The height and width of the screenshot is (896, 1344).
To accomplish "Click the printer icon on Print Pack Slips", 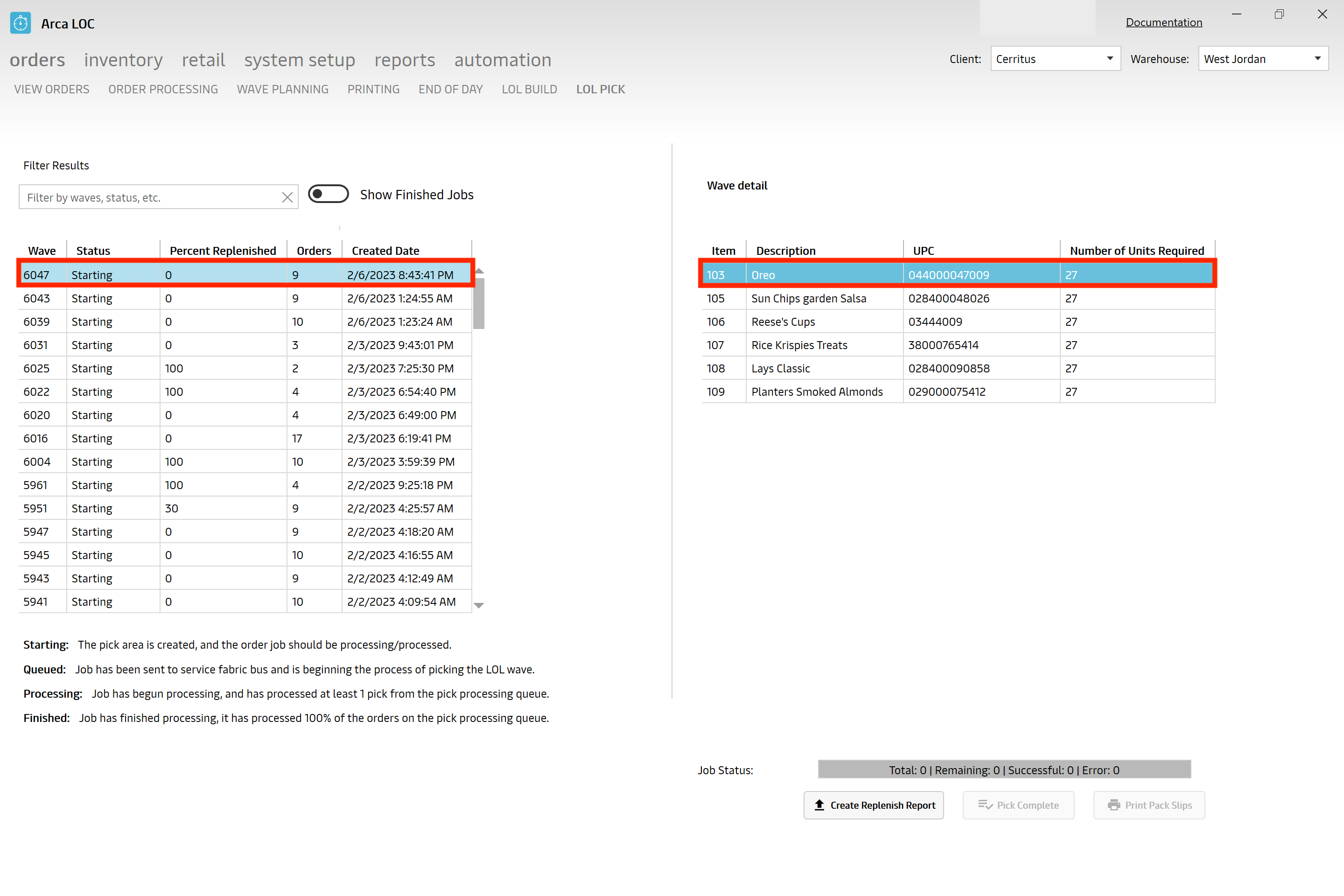I will (x=1114, y=805).
